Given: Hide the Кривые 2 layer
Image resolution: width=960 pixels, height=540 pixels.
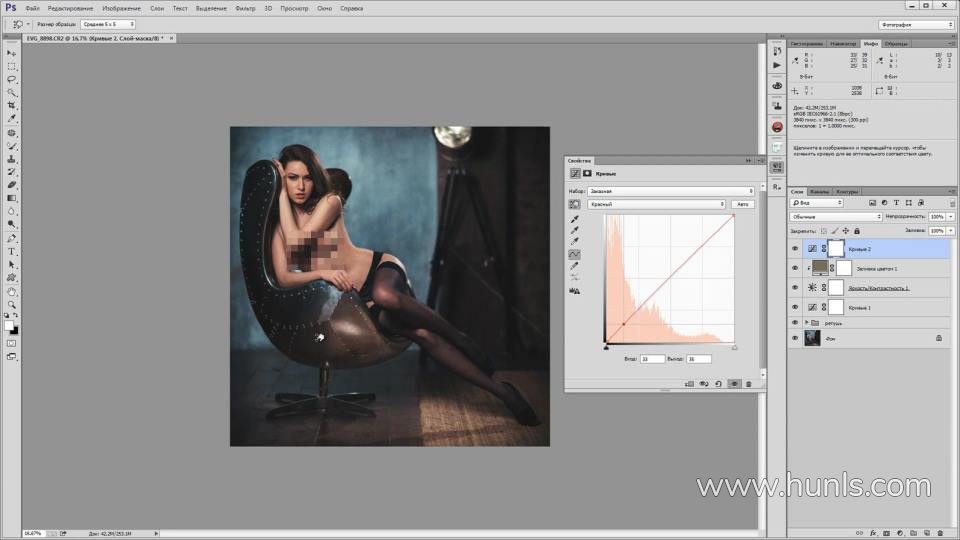Looking at the screenshot, I should point(795,249).
